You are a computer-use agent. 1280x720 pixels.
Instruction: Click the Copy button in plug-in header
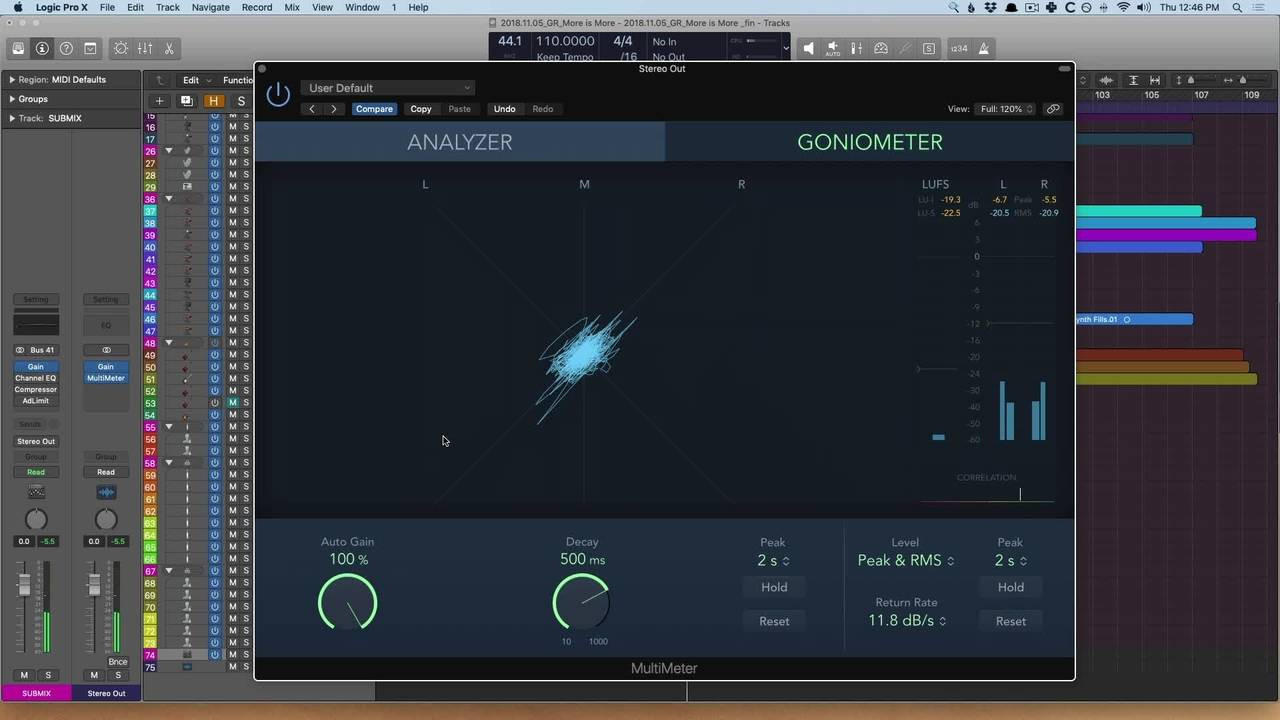tap(421, 109)
